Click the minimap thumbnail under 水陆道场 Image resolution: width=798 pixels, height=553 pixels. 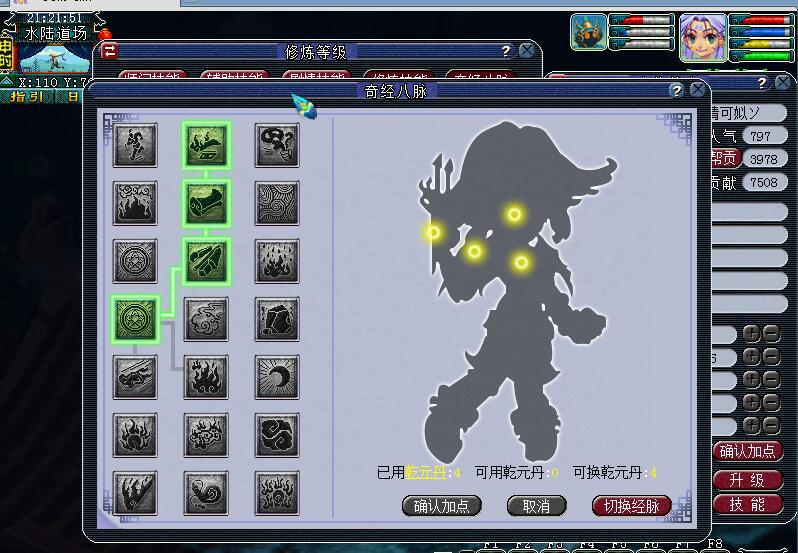[x=53, y=60]
